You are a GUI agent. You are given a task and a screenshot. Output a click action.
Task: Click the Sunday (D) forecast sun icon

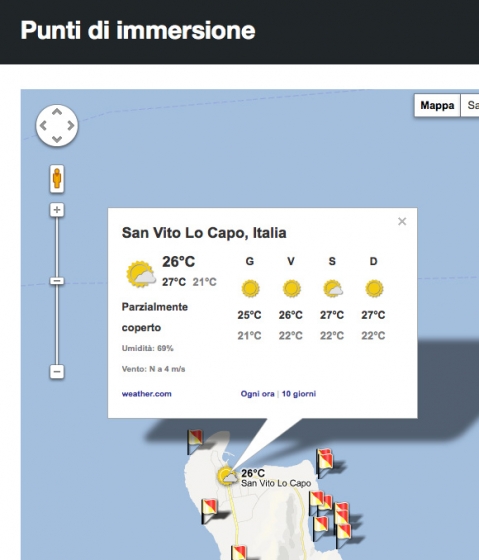374,289
